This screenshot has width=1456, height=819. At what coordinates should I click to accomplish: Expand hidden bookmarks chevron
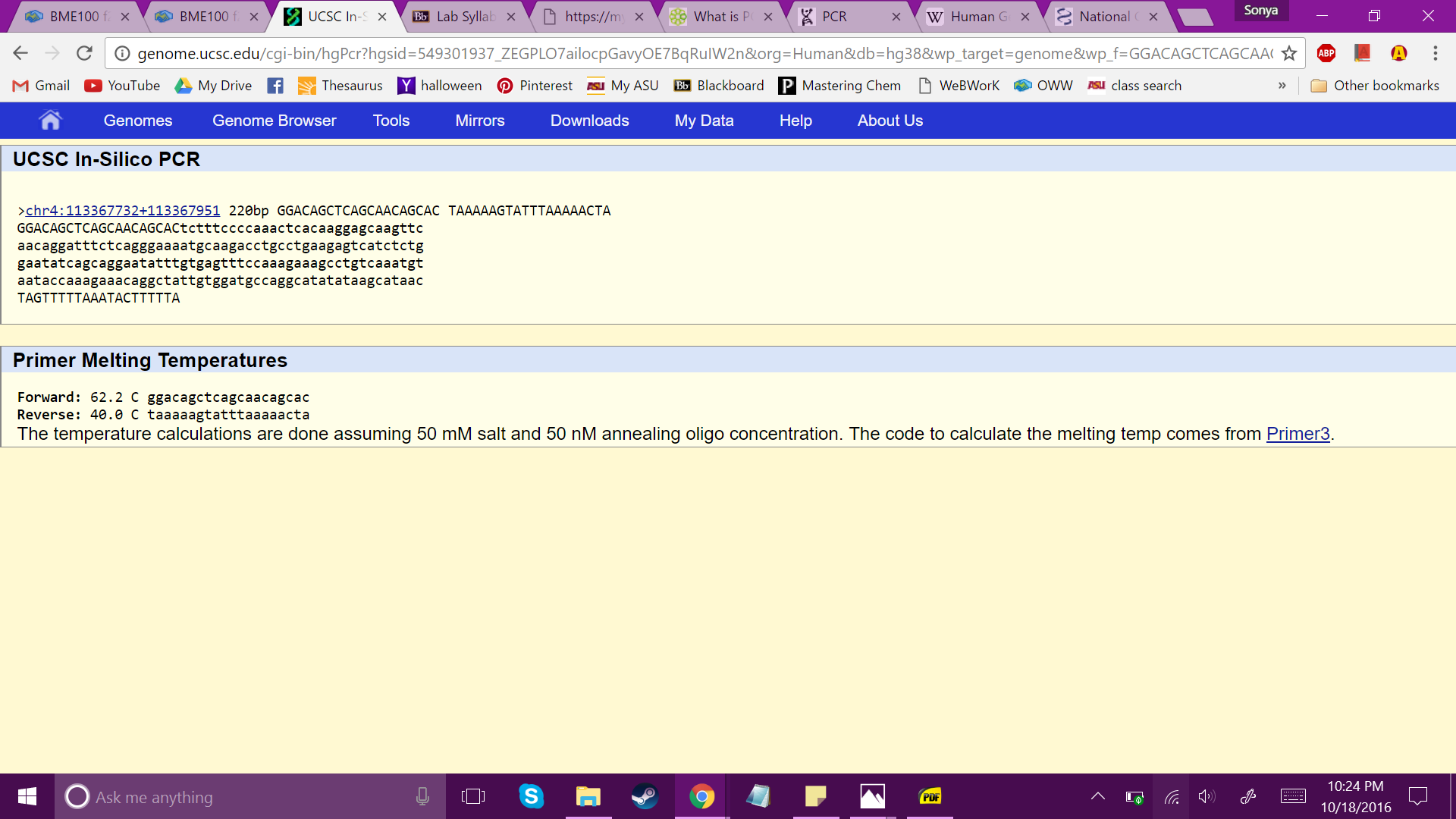[x=1282, y=86]
